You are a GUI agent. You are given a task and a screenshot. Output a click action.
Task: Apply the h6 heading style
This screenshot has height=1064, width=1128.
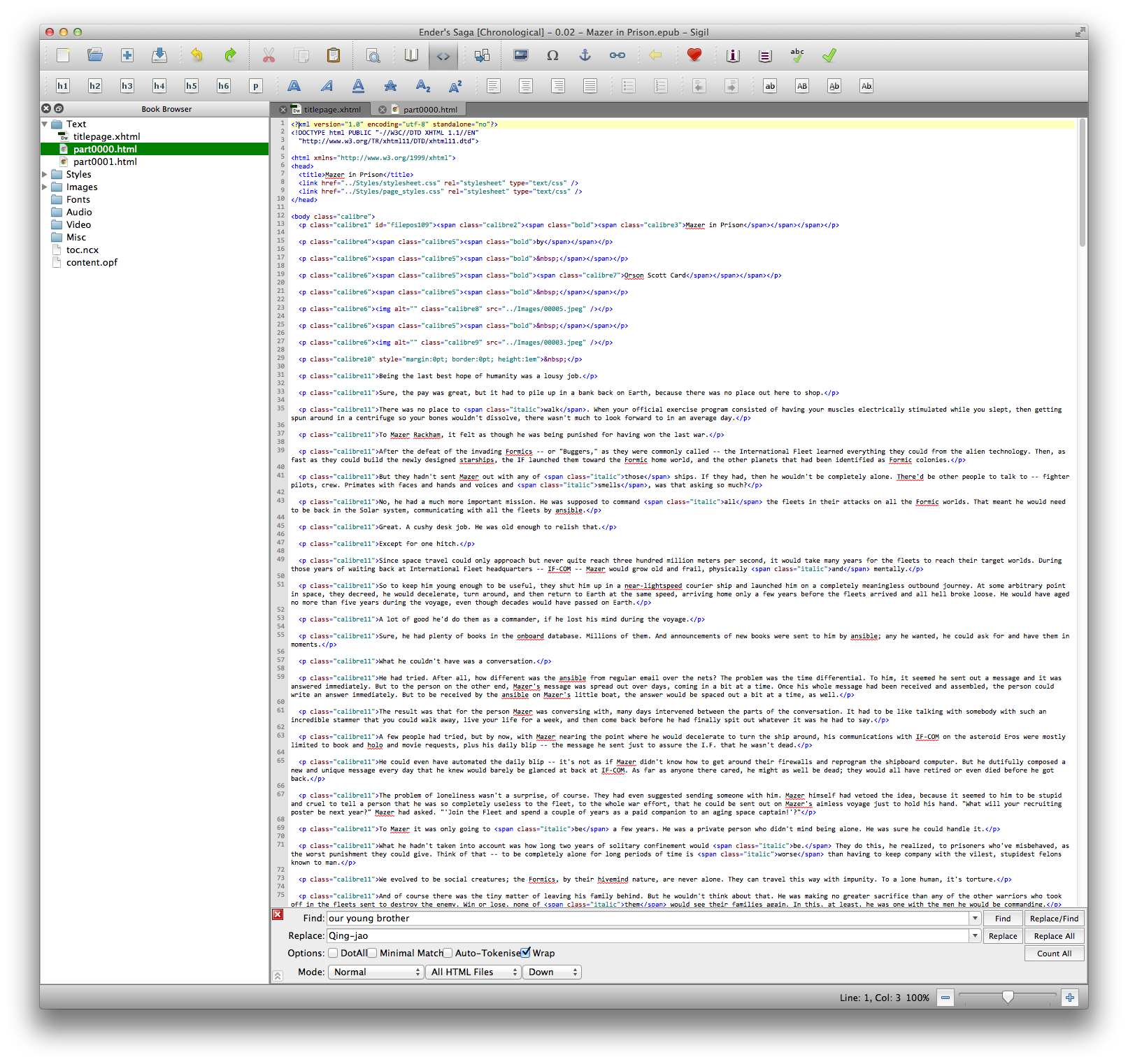(224, 86)
